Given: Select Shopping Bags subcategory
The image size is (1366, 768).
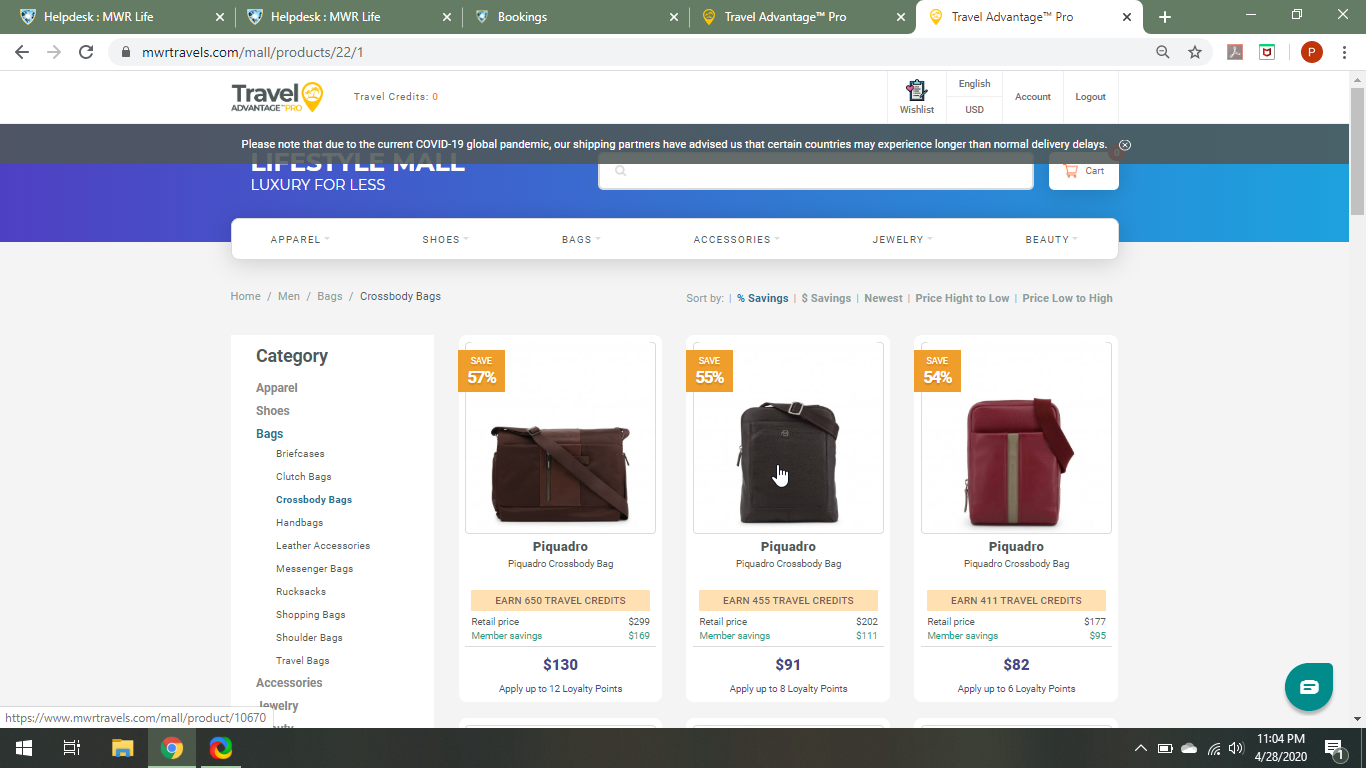Looking at the screenshot, I should (311, 615).
